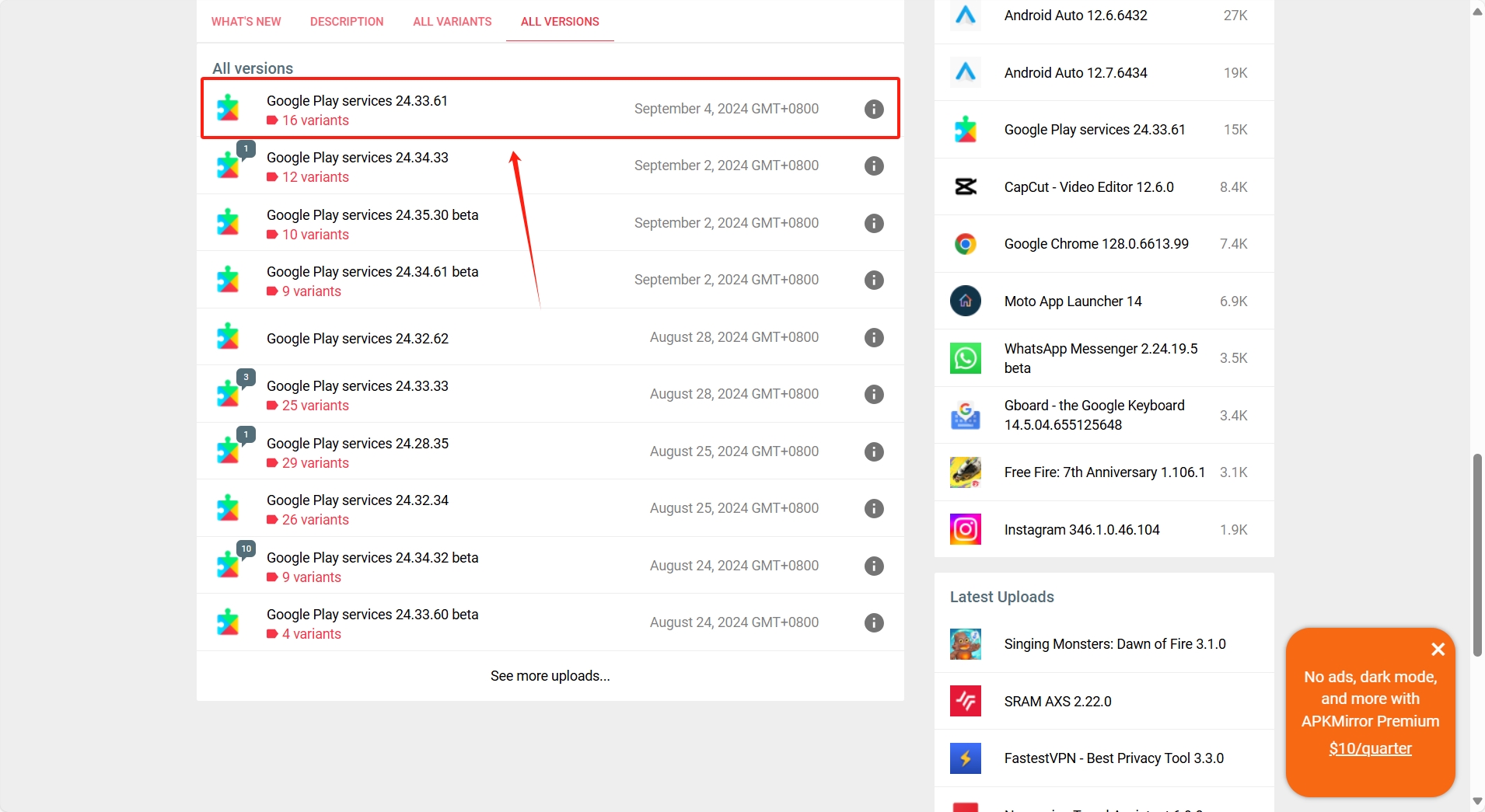Open info icon for version 24.34.32 beta
This screenshot has width=1485, height=812.
click(874, 566)
